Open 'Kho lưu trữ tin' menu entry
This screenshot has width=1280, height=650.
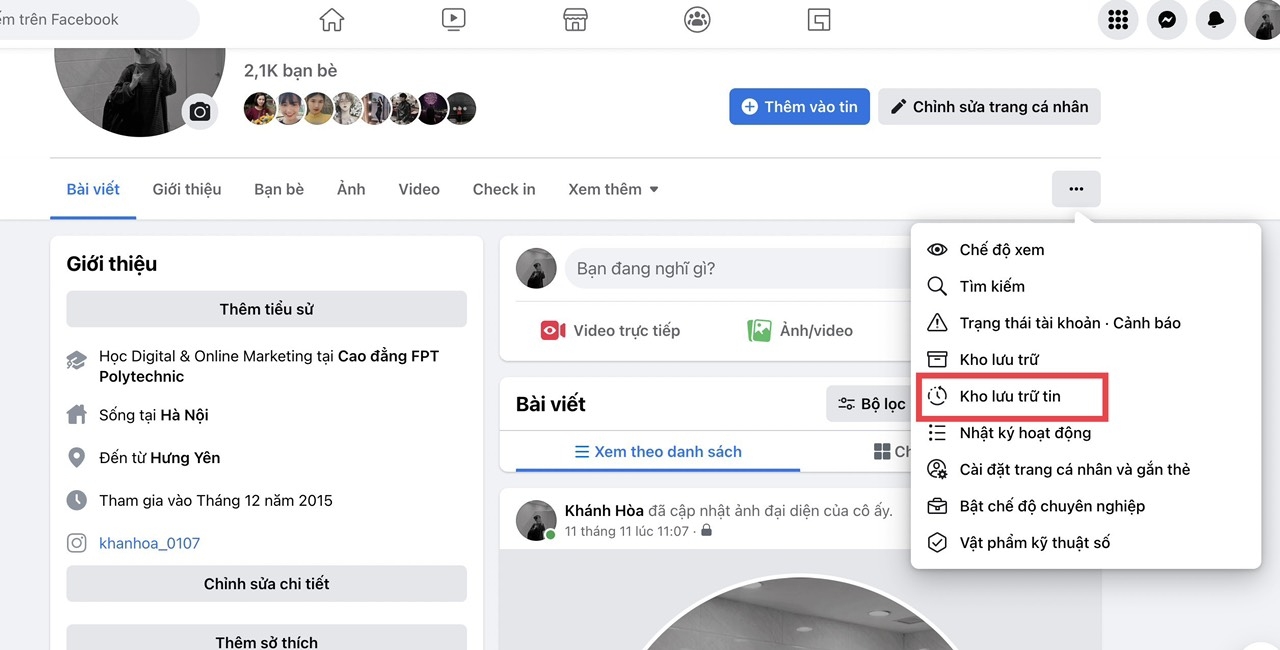click(1086, 396)
